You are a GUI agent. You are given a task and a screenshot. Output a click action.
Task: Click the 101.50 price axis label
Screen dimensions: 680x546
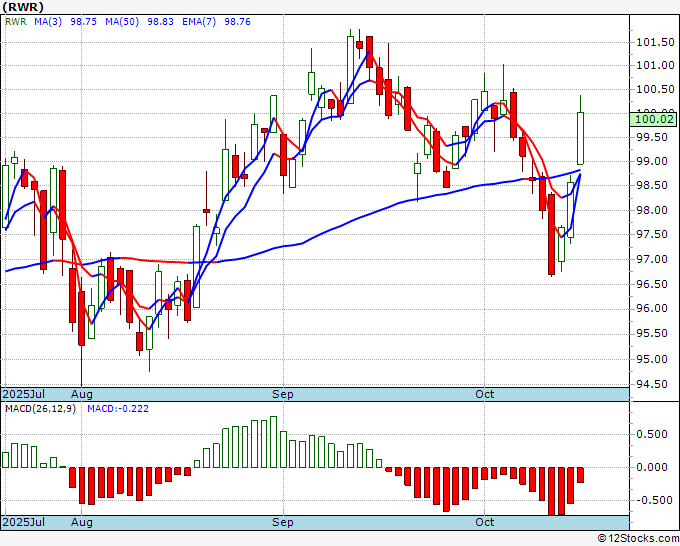(655, 42)
